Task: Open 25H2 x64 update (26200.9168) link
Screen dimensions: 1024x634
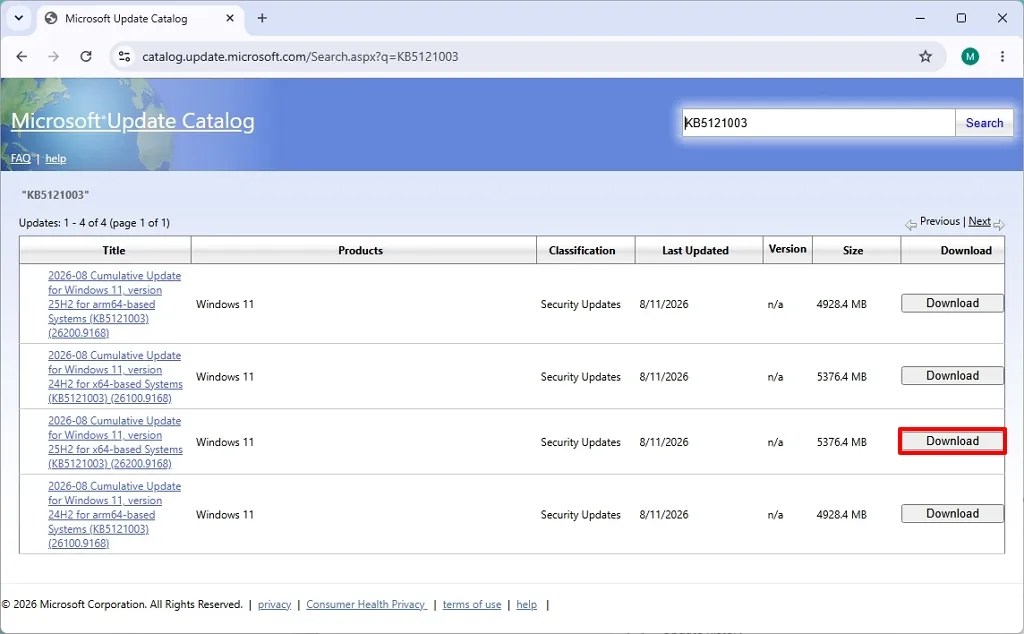Action: point(115,442)
